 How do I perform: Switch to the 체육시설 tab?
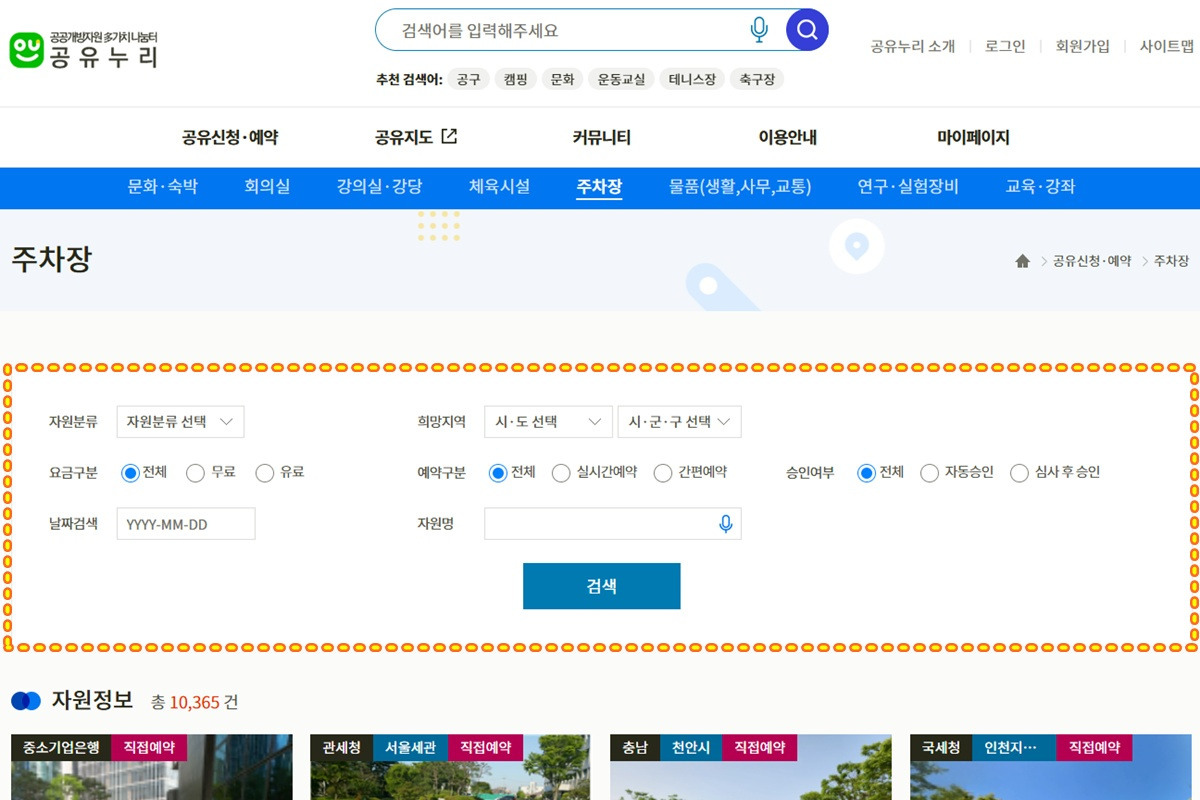click(499, 187)
